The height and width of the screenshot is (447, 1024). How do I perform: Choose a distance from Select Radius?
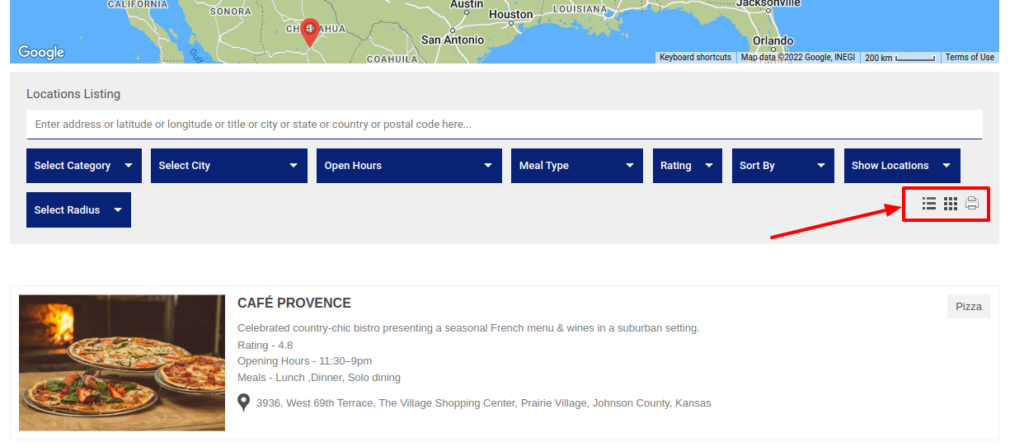78,210
